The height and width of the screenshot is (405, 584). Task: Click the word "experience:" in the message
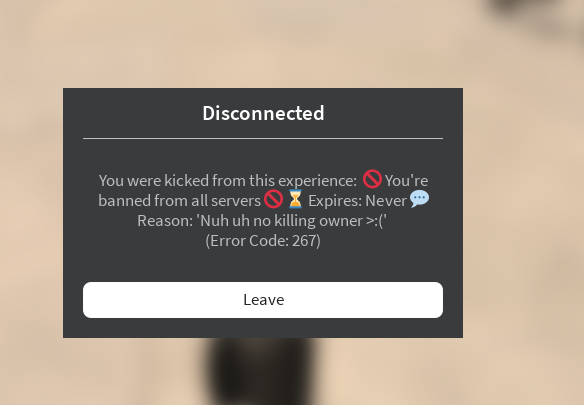tap(318, 181)
